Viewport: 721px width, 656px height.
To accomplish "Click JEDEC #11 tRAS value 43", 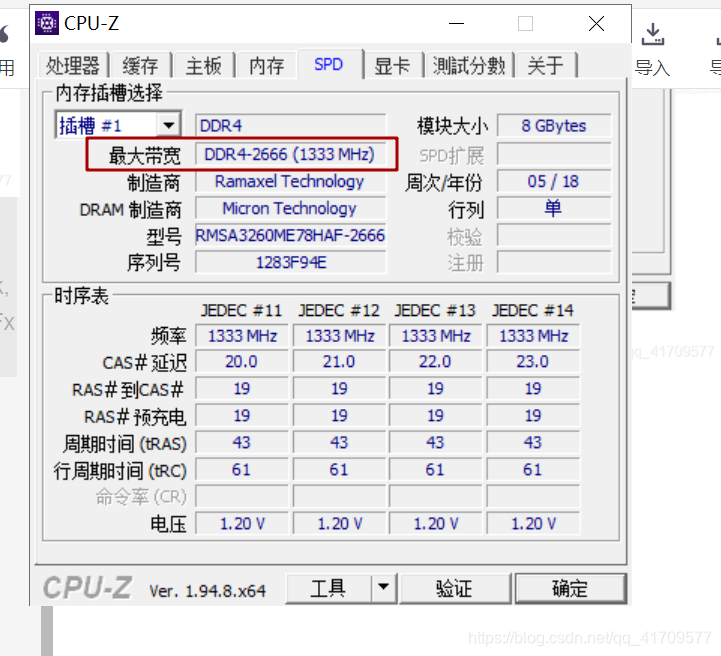I will tap(242, 443).
